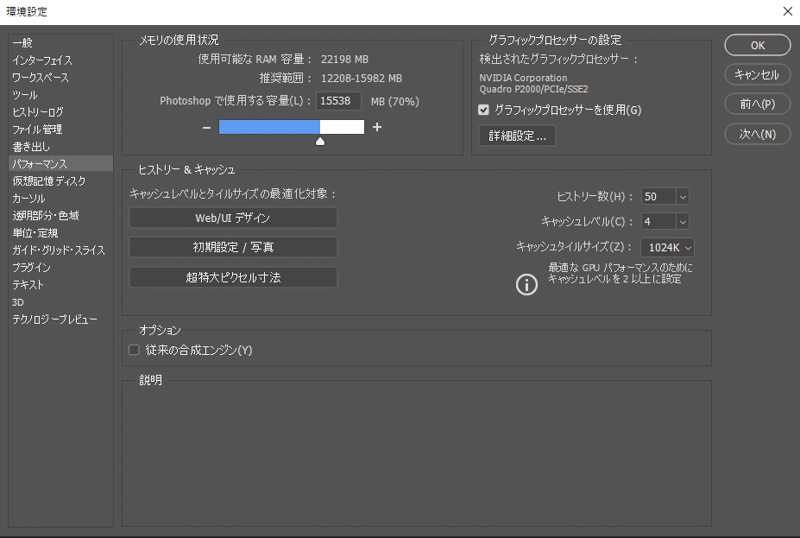Select 仮想記憶ディスク category

coord(61,181)
